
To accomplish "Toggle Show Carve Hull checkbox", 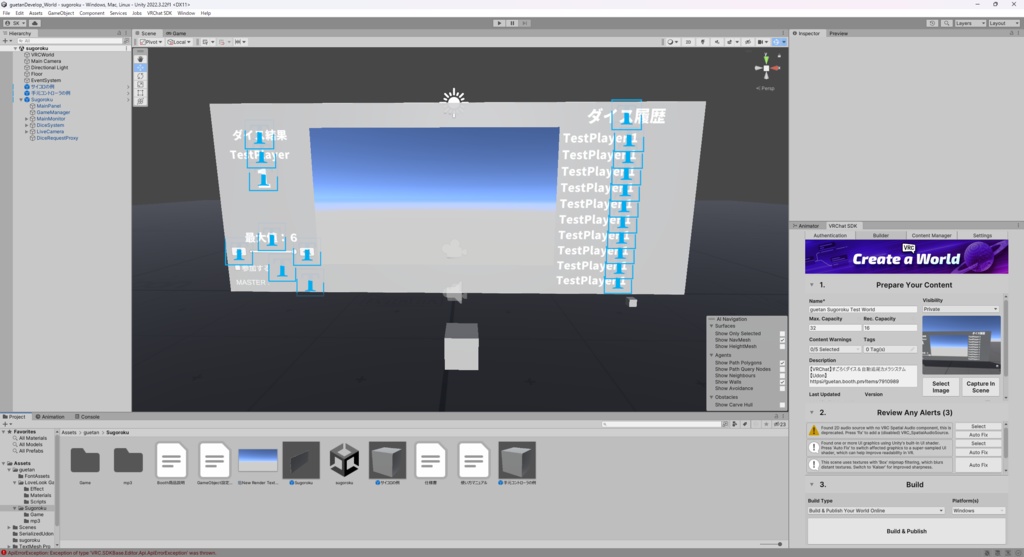I will pos(782,405).
